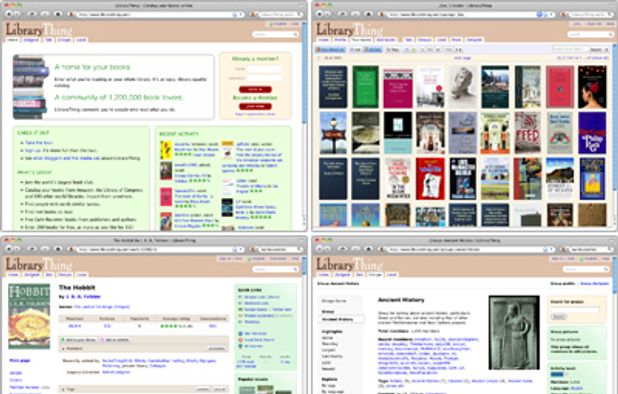Open the Lord of the Rings series link
Screen dimensions: 618x394
tap(102, 307)
